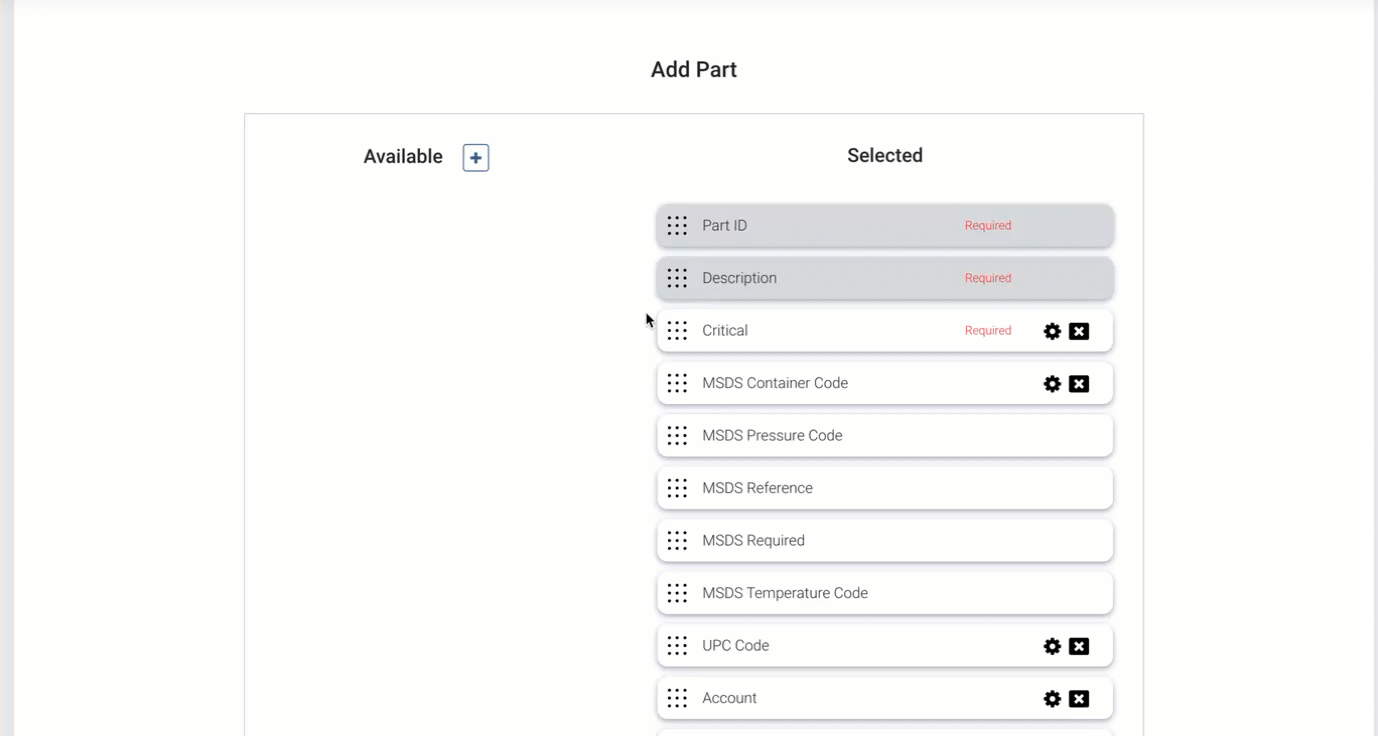Remove the UPC Code field

point(1079,646)
